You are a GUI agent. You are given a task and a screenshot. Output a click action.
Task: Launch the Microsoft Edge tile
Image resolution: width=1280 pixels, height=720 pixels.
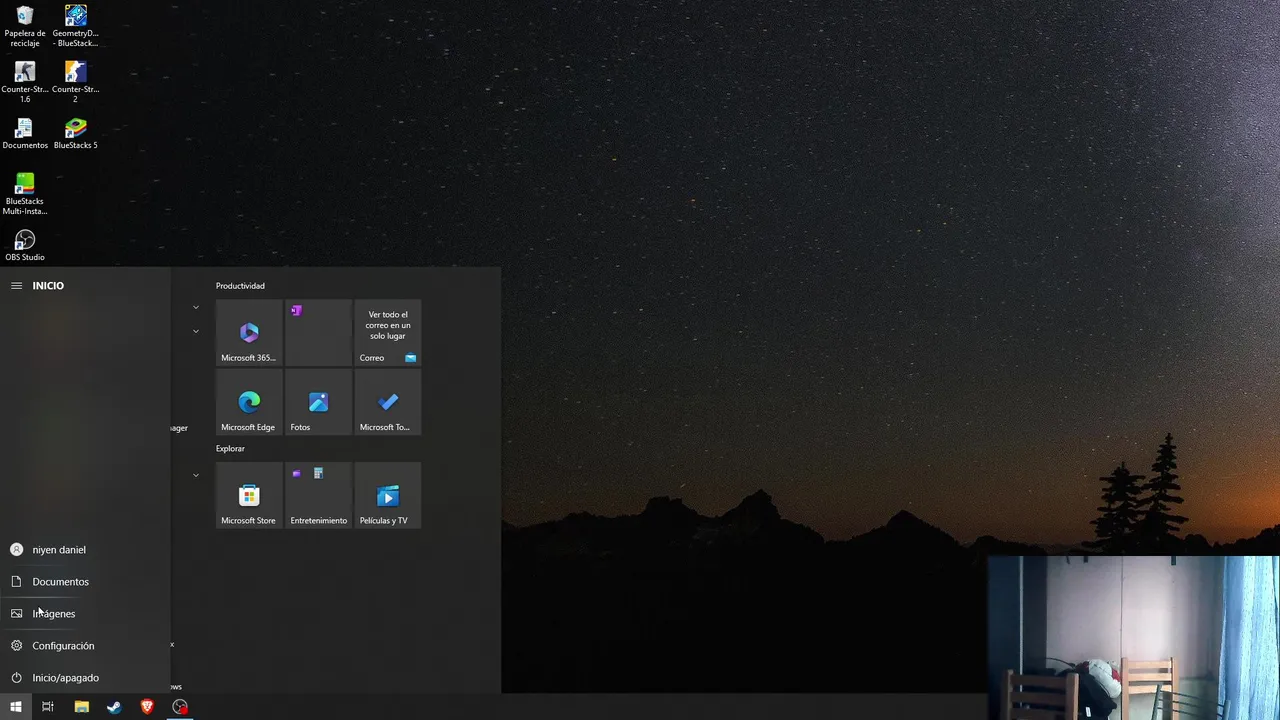point(249,402)
